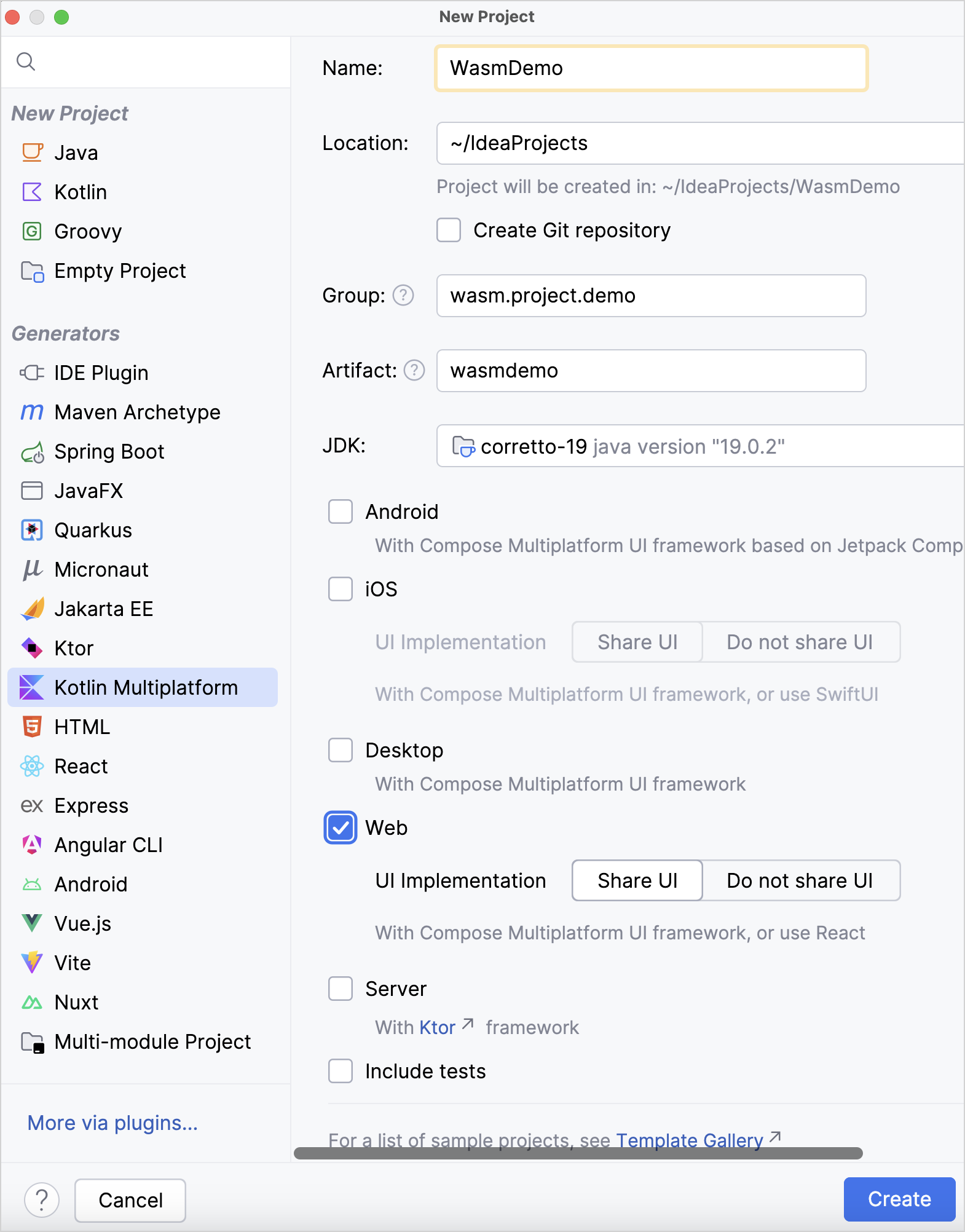Click the search magnifier icon
Image resolution: width=965 pixels, height=1232 pixels.
coord(26,61)
